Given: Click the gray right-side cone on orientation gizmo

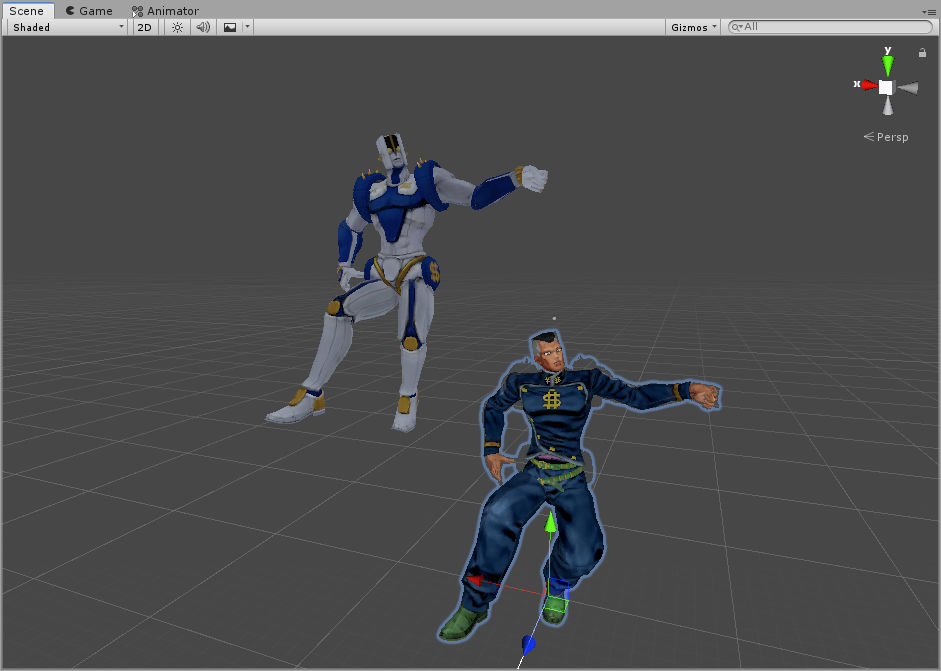Looking at the screenshot, I should coord(909,88).
